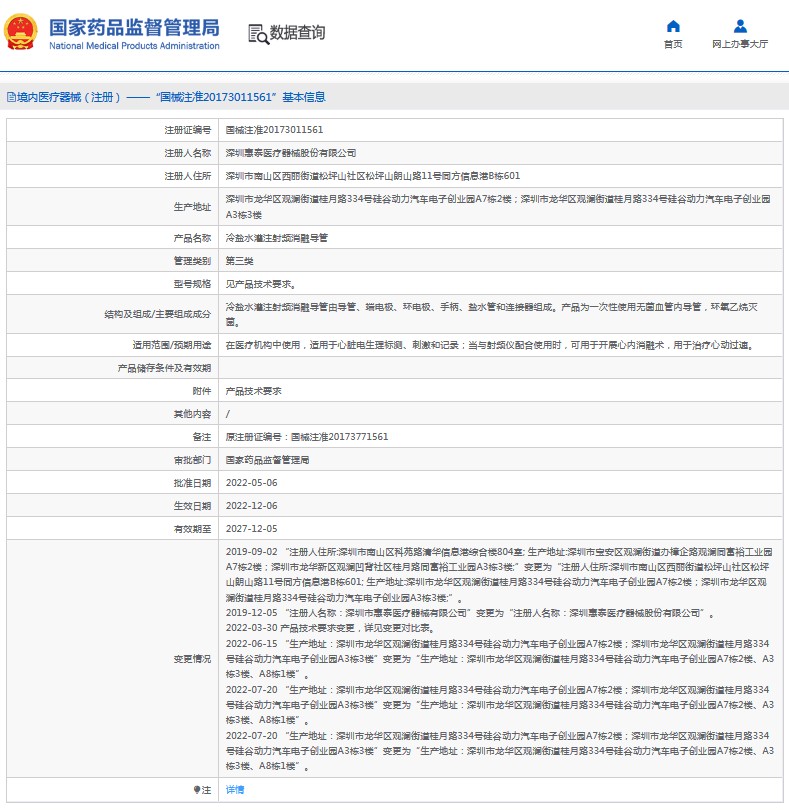The height and width of the screenshot is (810, 789).
Task: Select the 2022-06-15 production address change entry
Action: (500, 659)
